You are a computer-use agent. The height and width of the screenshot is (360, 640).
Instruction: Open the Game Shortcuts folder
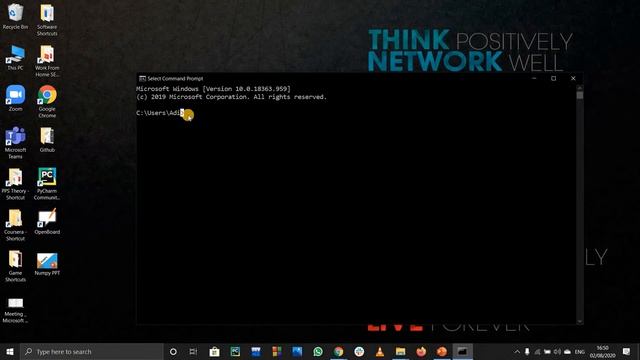click(15, 266)
